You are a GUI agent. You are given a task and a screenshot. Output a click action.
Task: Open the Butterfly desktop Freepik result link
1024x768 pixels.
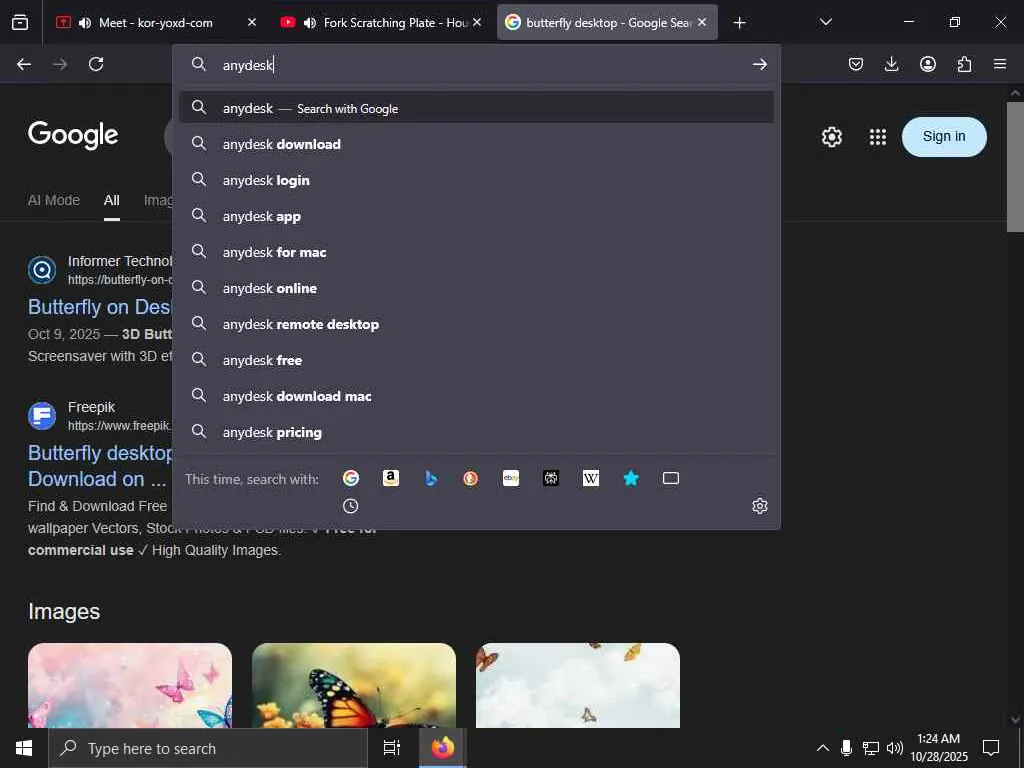[x=100, y=466]
